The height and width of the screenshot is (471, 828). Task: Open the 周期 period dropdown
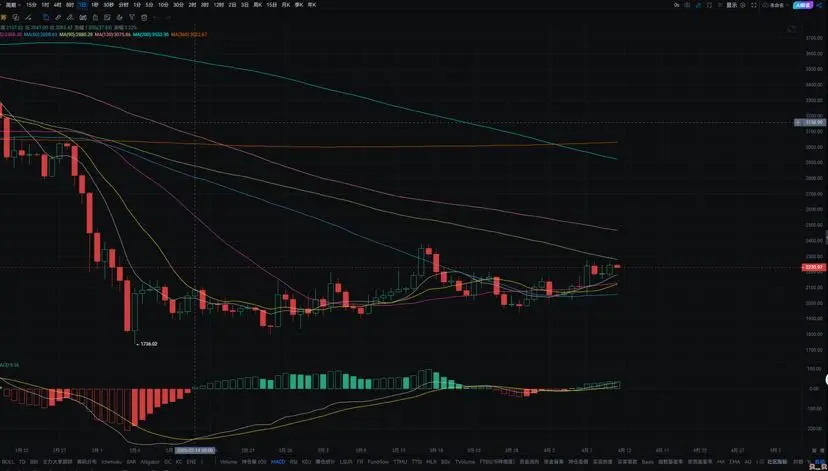tap(14, 5)
